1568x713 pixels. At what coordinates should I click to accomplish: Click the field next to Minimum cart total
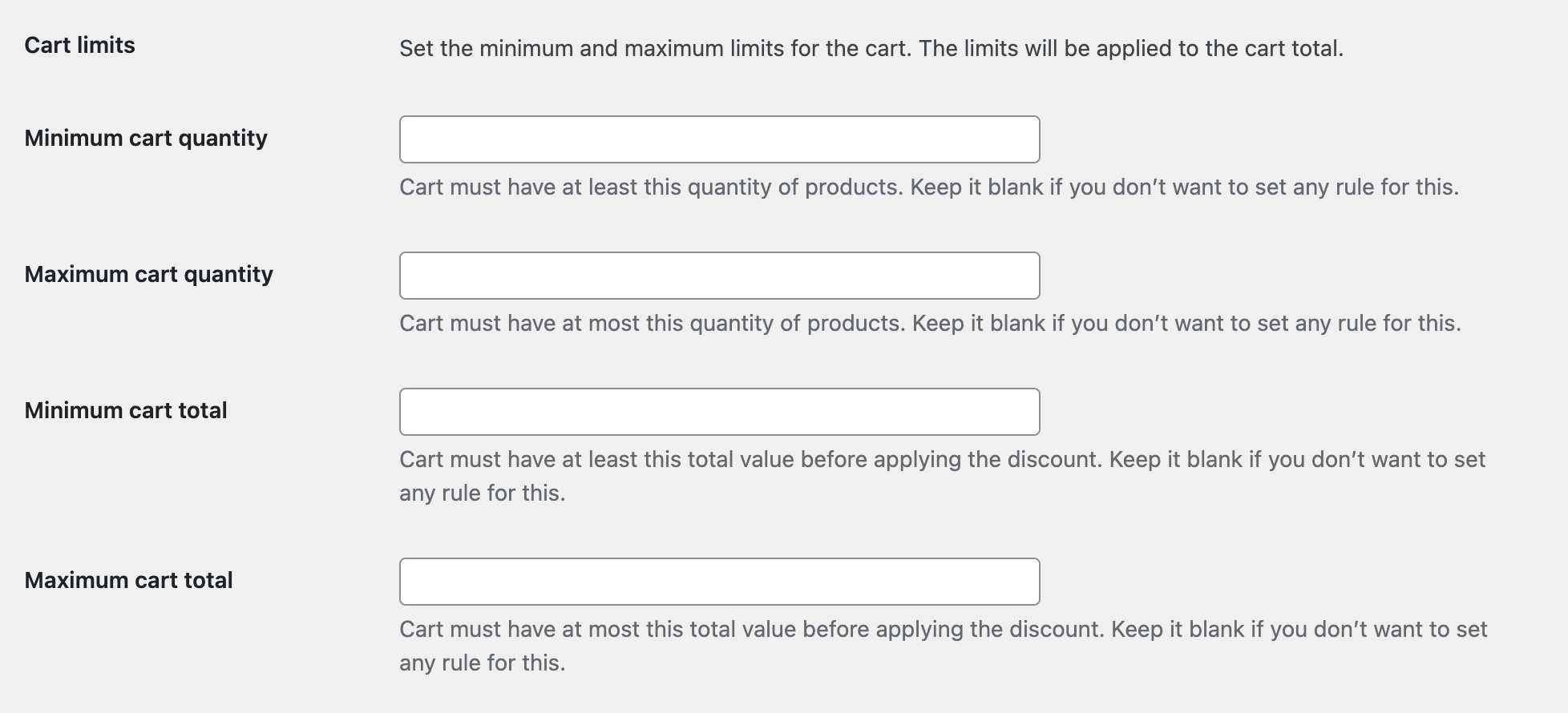[719, 411]
